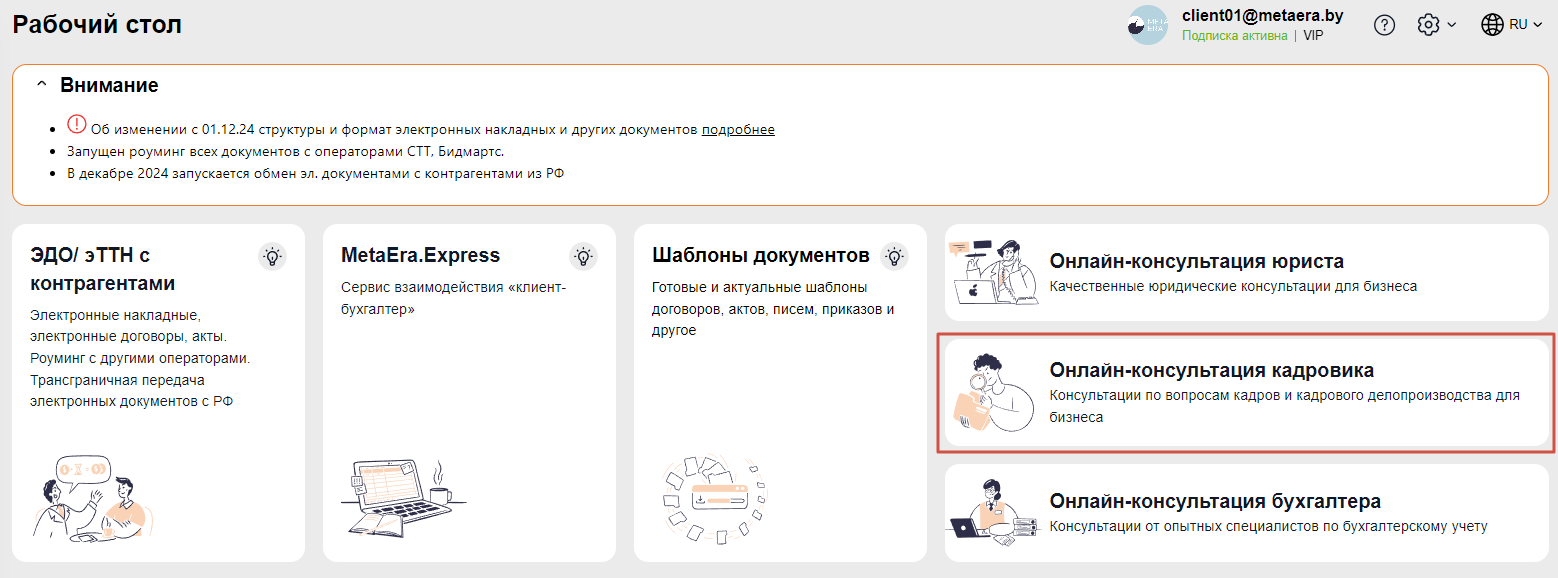This screenshot has width=1558, height=578.
Task: Select Онлайн-консультация бухгалтера
Action: click(x=1214, y=501)
